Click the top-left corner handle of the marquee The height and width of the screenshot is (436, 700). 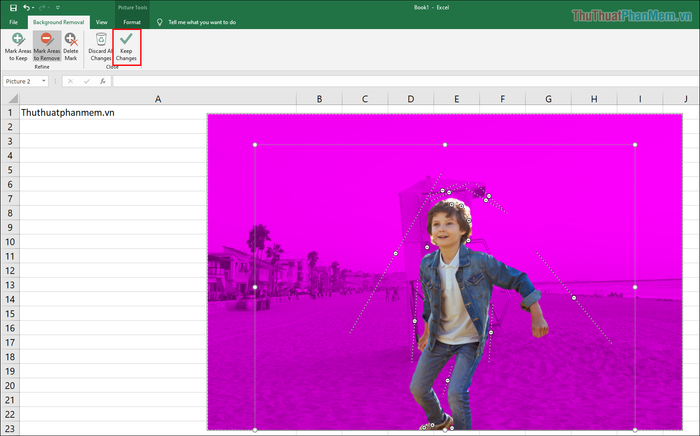[255, 145]
